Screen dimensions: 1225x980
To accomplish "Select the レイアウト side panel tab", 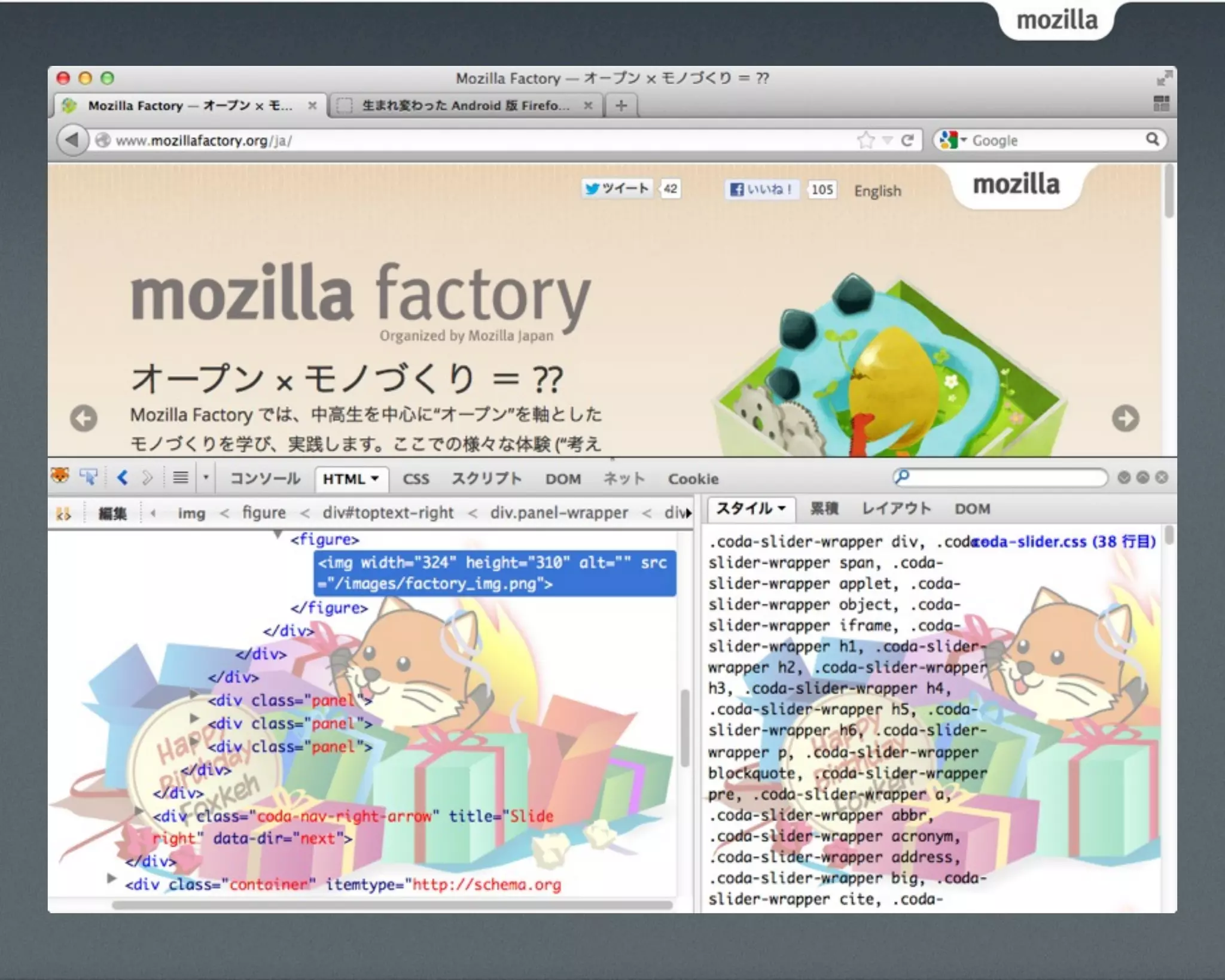I will point(896,509).
